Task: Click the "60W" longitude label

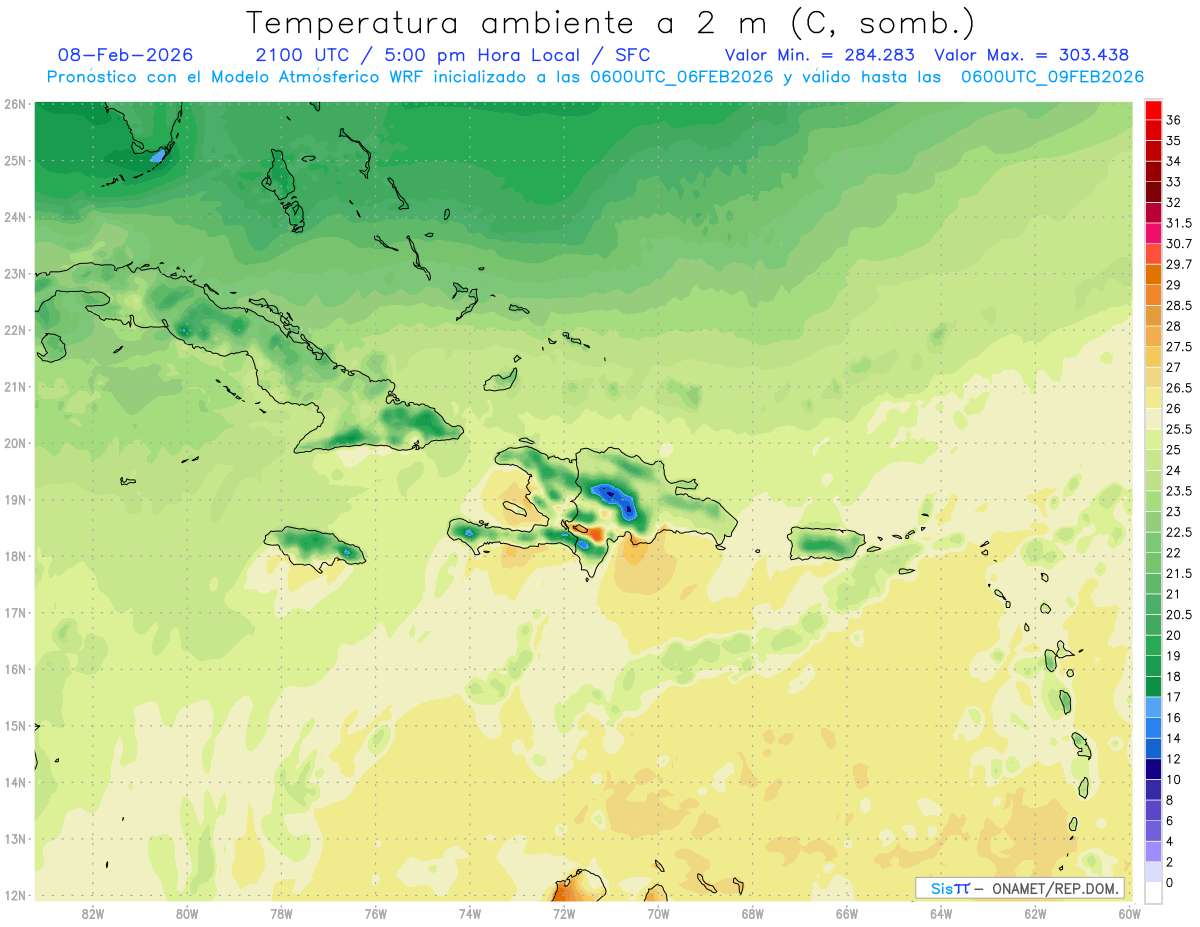Action: (1129, 914)
